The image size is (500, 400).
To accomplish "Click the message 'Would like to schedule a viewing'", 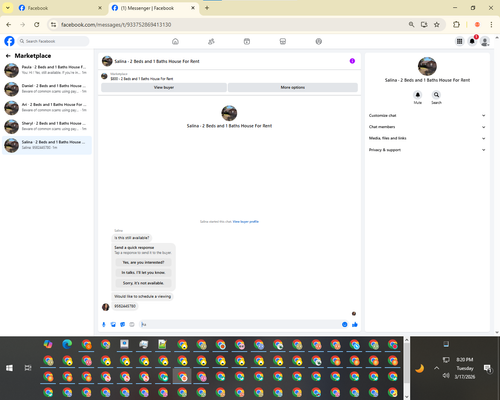I will tap(142, 296).
